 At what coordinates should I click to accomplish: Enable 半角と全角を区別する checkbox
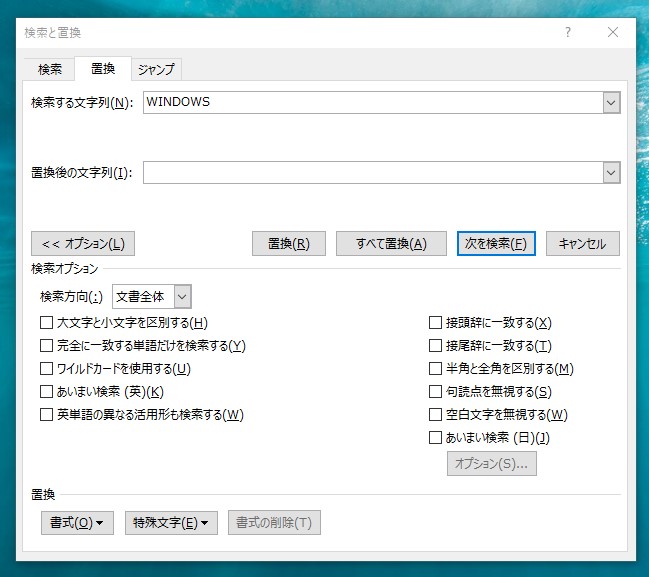click(x=435, y=369)
